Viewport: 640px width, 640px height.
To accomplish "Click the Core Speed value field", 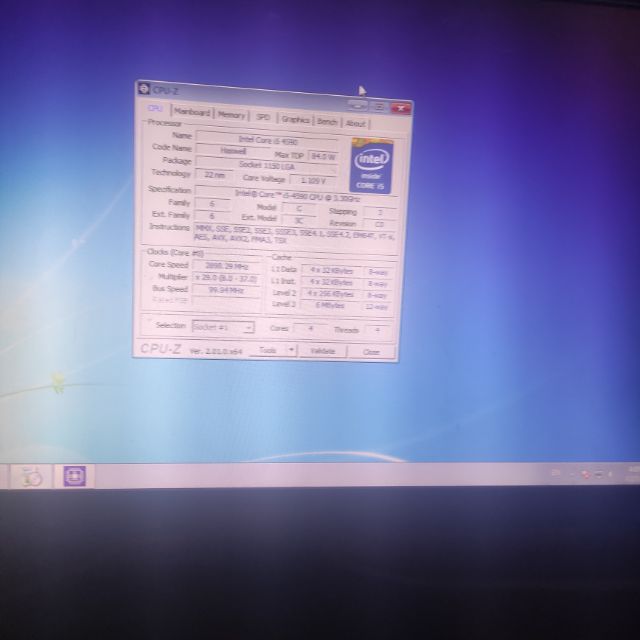I will tap(220, 265).
